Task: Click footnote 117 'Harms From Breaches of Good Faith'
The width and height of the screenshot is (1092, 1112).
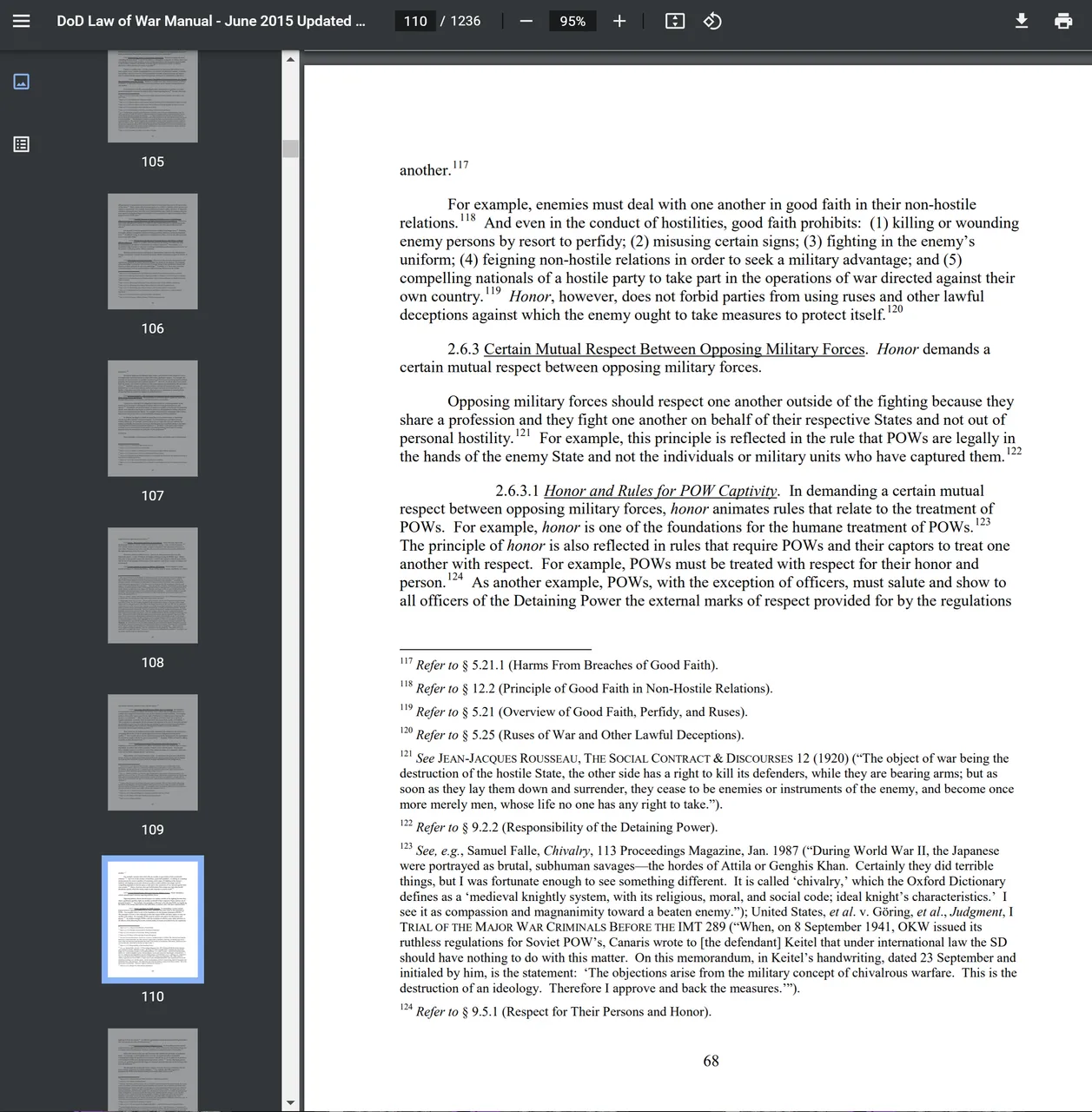Action: click(559, 665)
